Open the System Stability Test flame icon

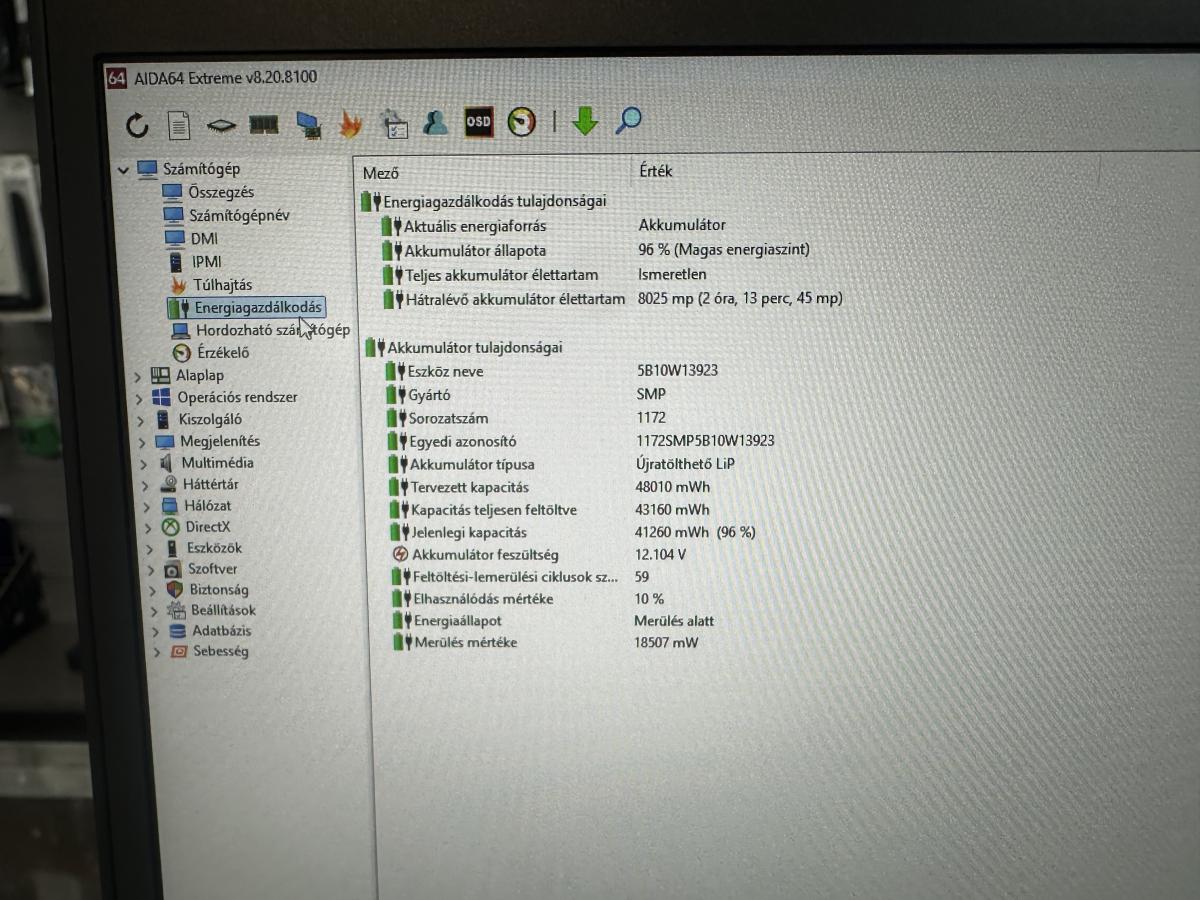click(x=348, y=122)
